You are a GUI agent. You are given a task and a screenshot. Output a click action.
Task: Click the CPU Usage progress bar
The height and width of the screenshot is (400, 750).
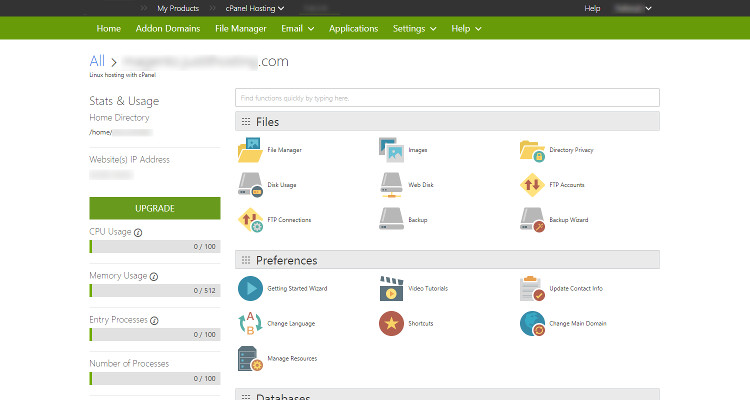coord(155,246)
